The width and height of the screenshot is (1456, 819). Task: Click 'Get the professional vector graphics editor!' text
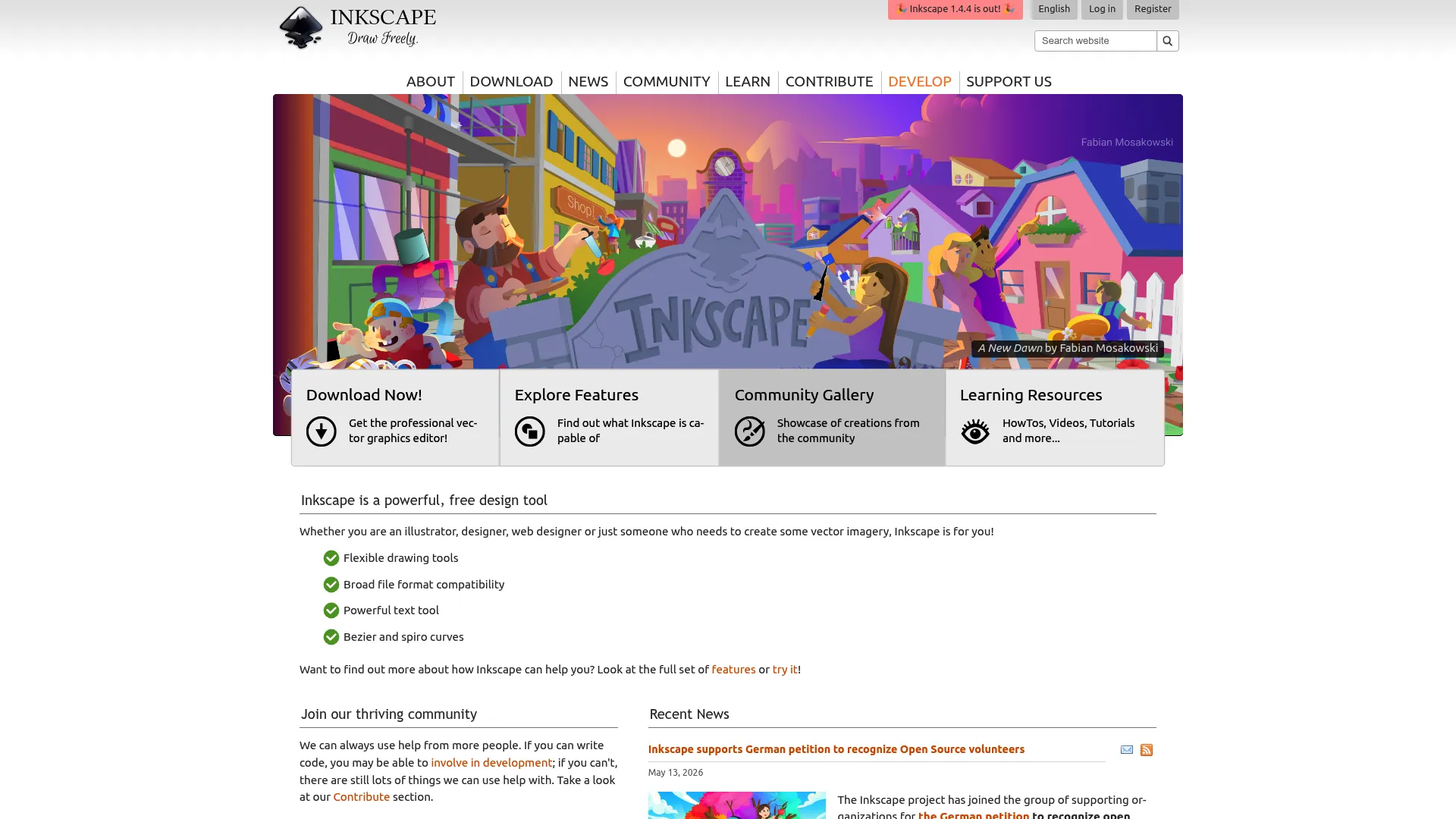pyautogui.click(x=413, y=431)
